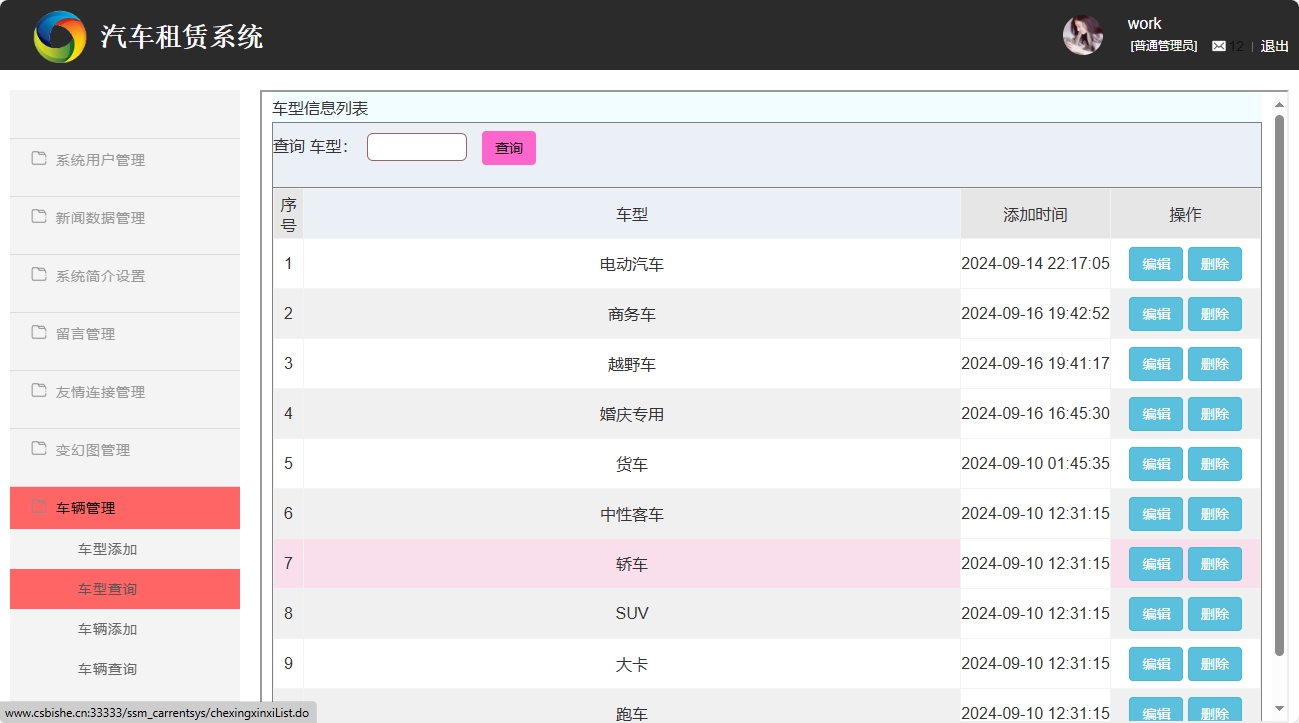Open the envelope messages icon
The image size is (1299, 723).
pyautogui.click(x=1218, y=46)
